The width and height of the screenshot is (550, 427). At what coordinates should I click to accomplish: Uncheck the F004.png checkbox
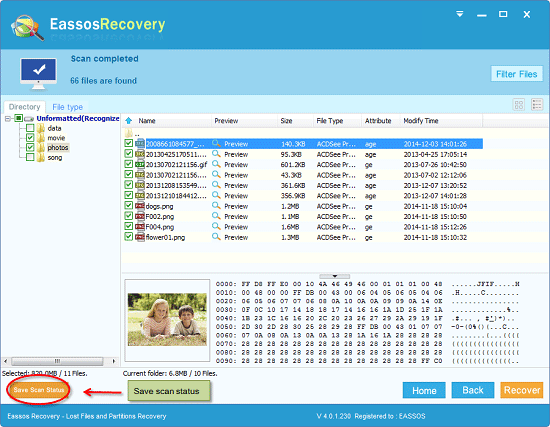tap(128, 227)
